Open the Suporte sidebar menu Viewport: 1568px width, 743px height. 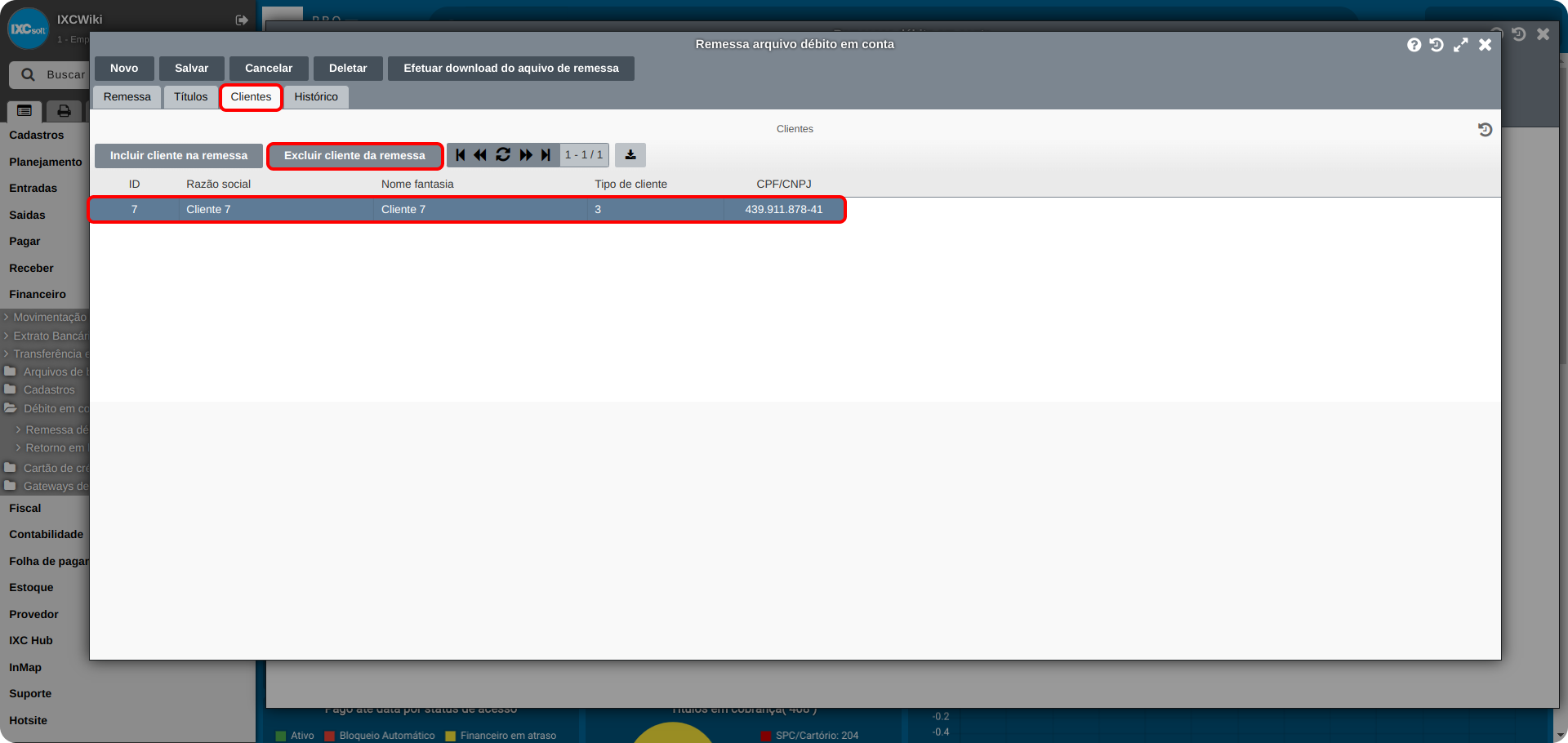click(x=30, y=694)
